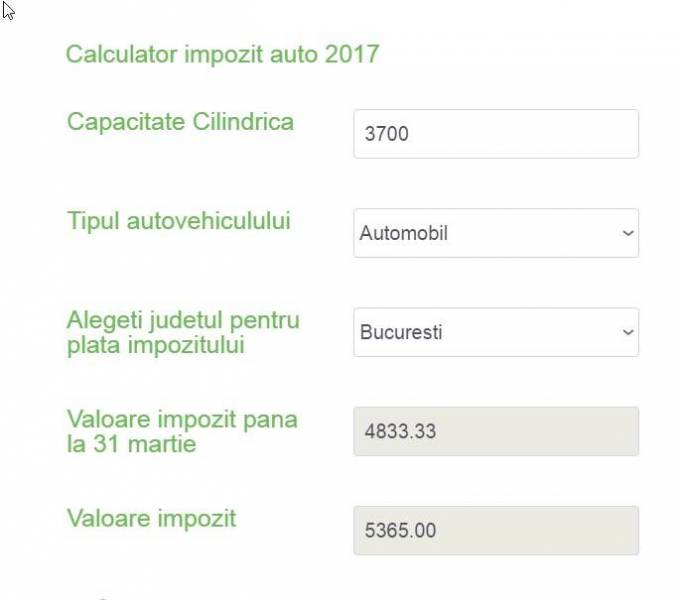Click the Capacitate Cilindrica label

point(180,122)
